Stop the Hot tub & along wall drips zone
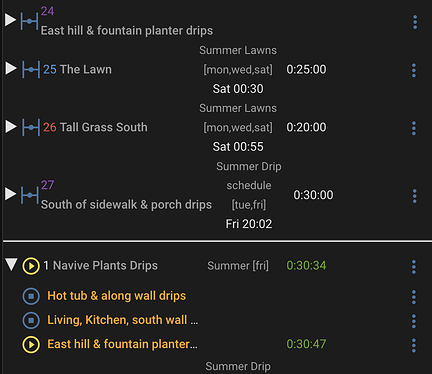 31,296
